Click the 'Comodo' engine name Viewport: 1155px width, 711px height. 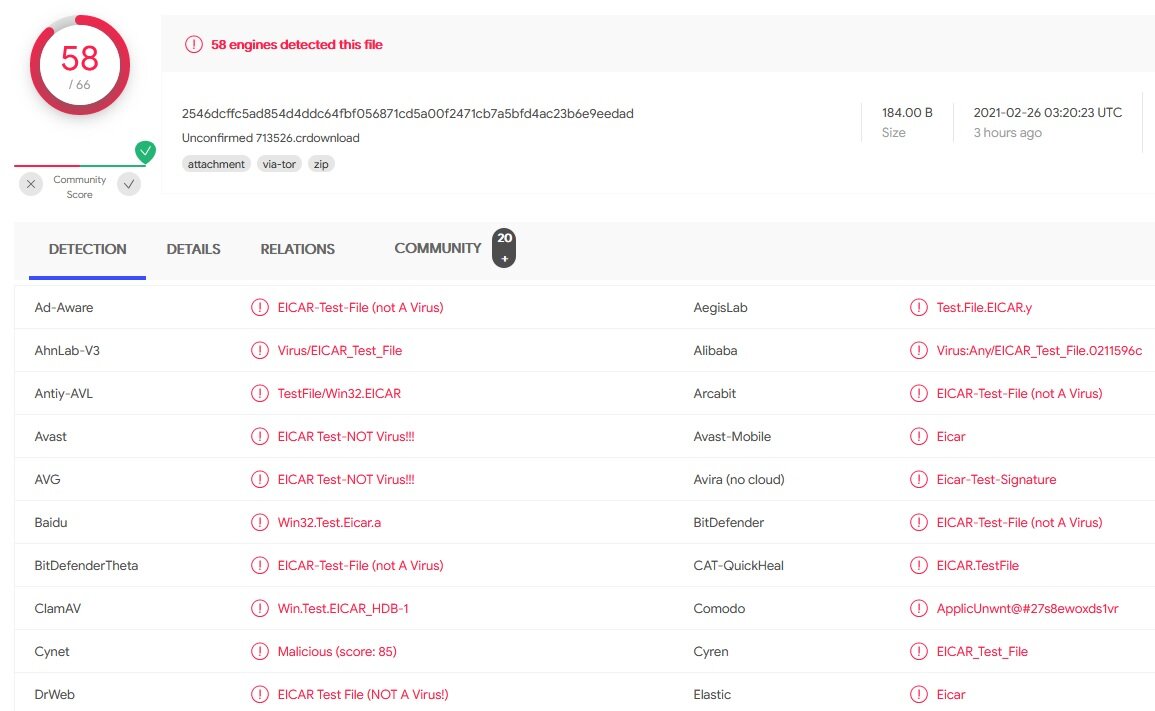pyautogui.click(x=719, y=609)
